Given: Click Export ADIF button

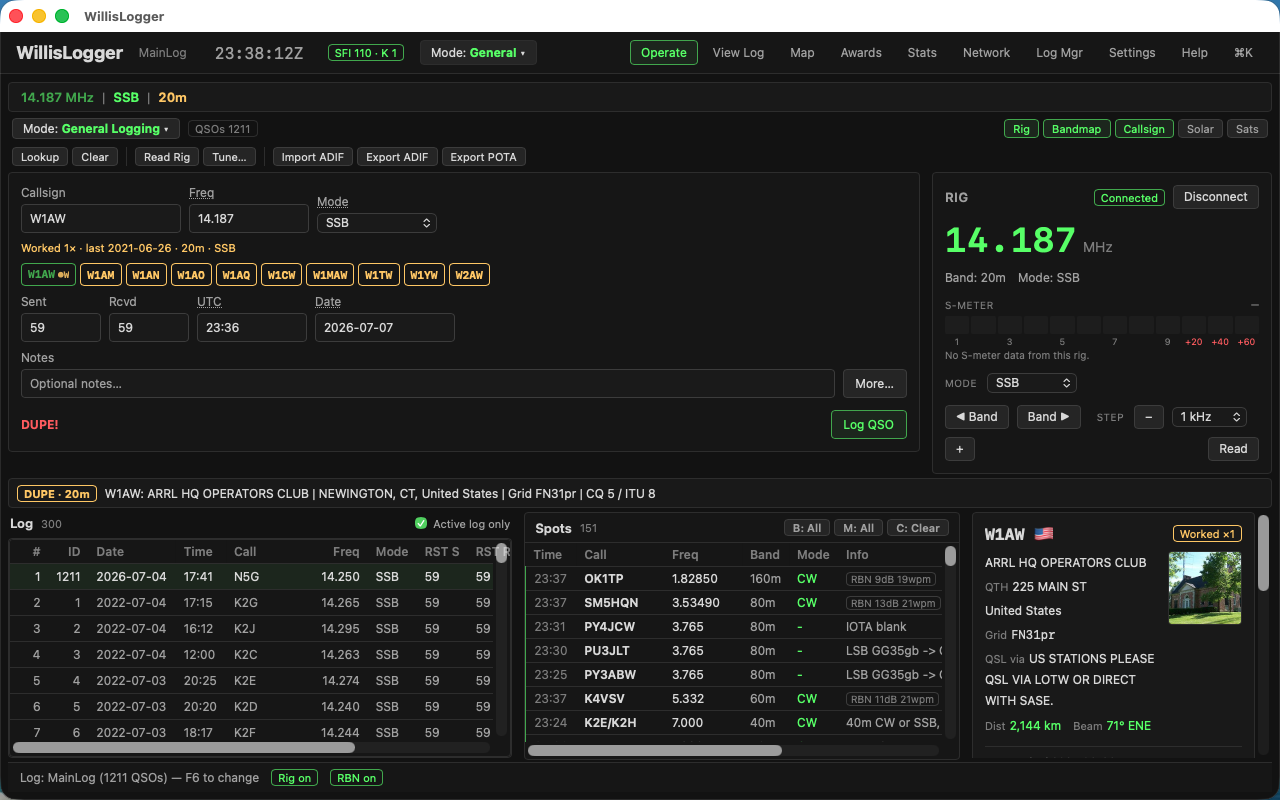Looking at the screenshot, I should point(397,157).
